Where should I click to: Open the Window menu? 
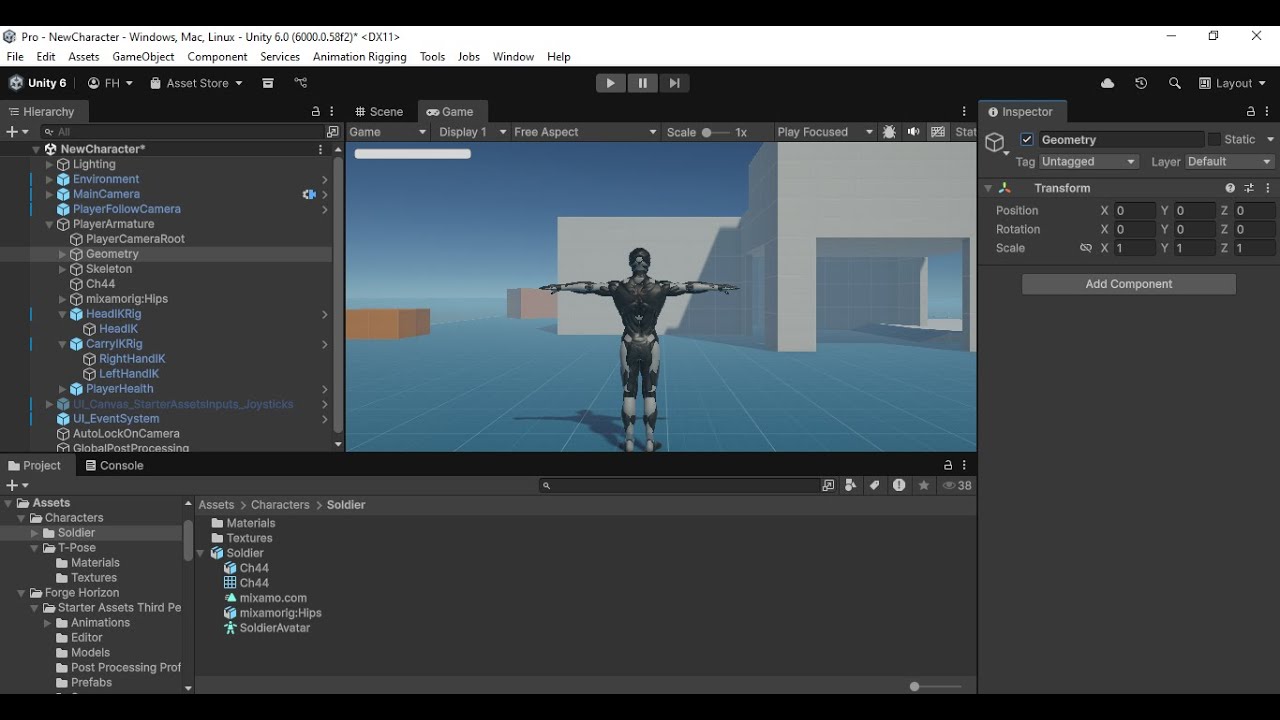pos(513,57)
